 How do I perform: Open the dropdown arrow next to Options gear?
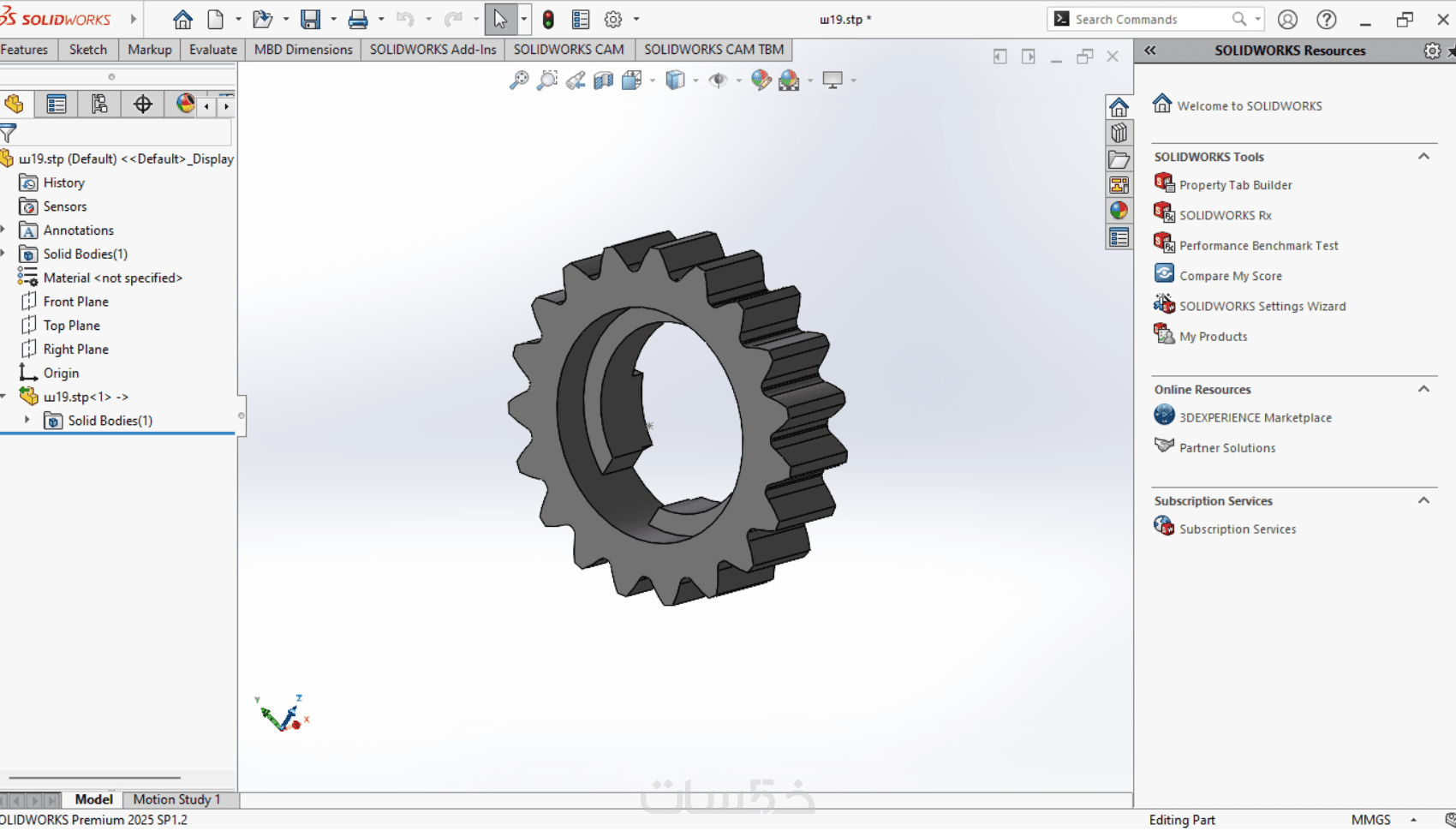(636, 19)
